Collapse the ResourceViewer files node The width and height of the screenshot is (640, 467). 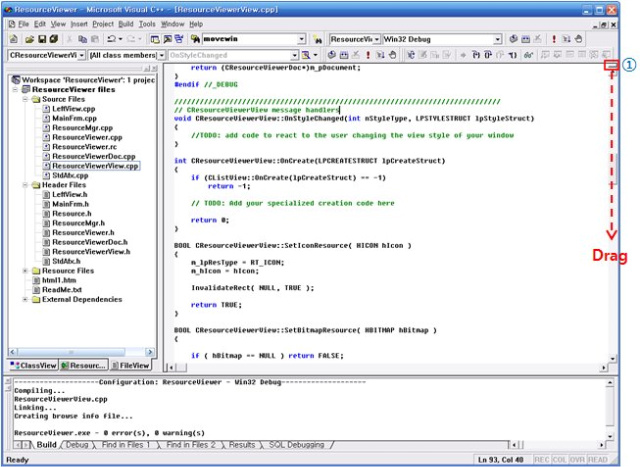pos(15,89)
